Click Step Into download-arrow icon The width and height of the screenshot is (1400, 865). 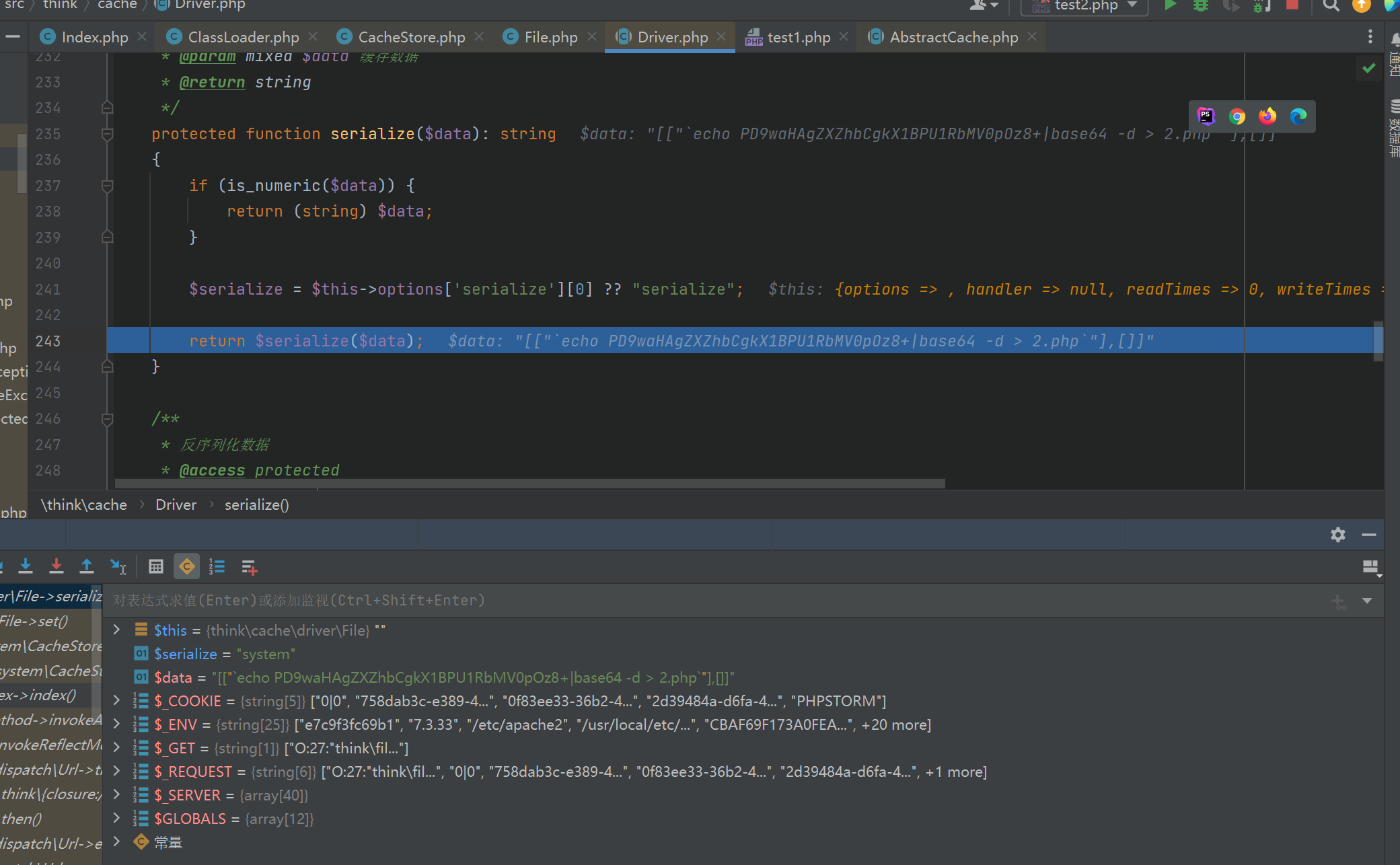click(x=26, y=566)
